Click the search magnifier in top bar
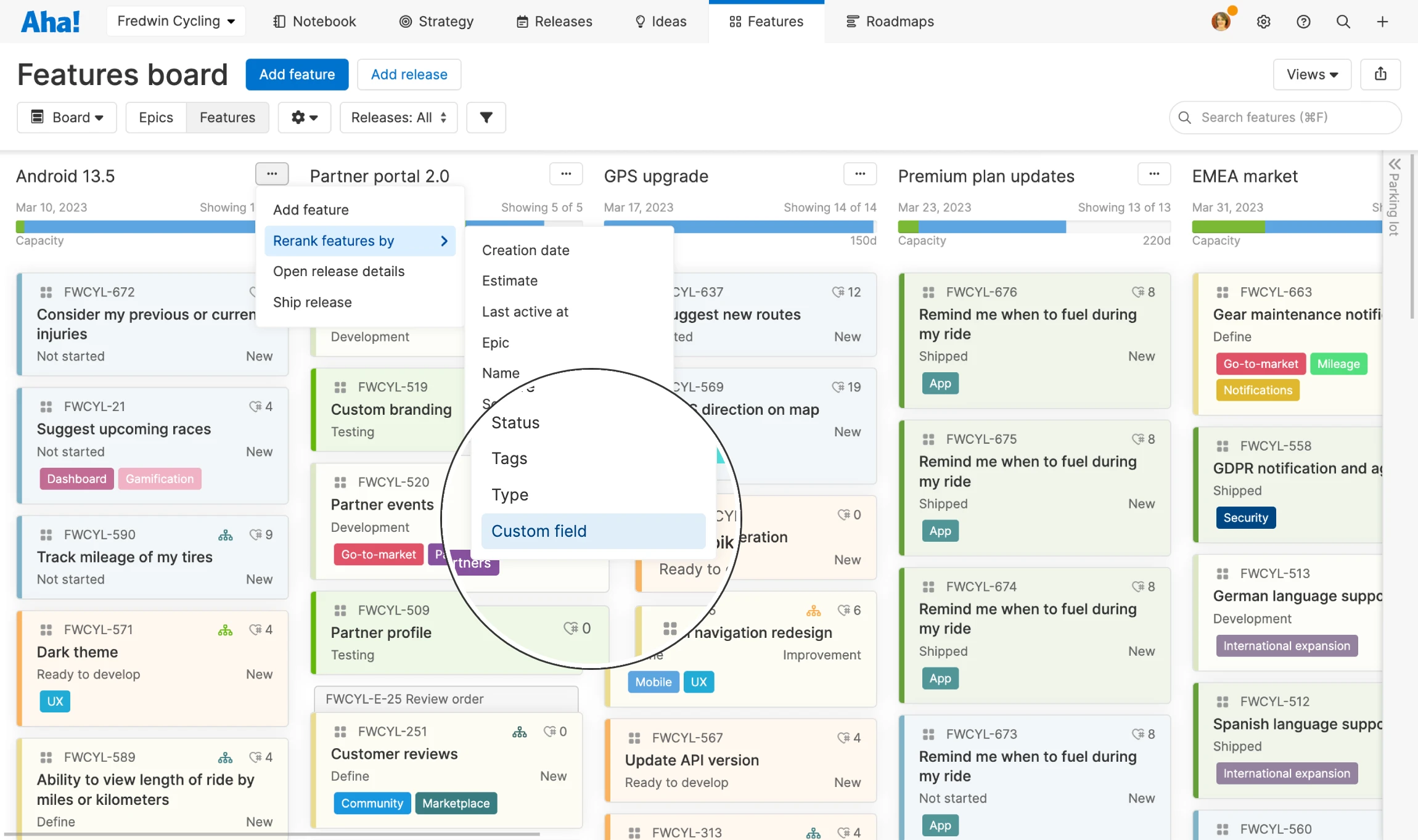This screenshot has width=1418, height=840. [x=1343, y=22]
